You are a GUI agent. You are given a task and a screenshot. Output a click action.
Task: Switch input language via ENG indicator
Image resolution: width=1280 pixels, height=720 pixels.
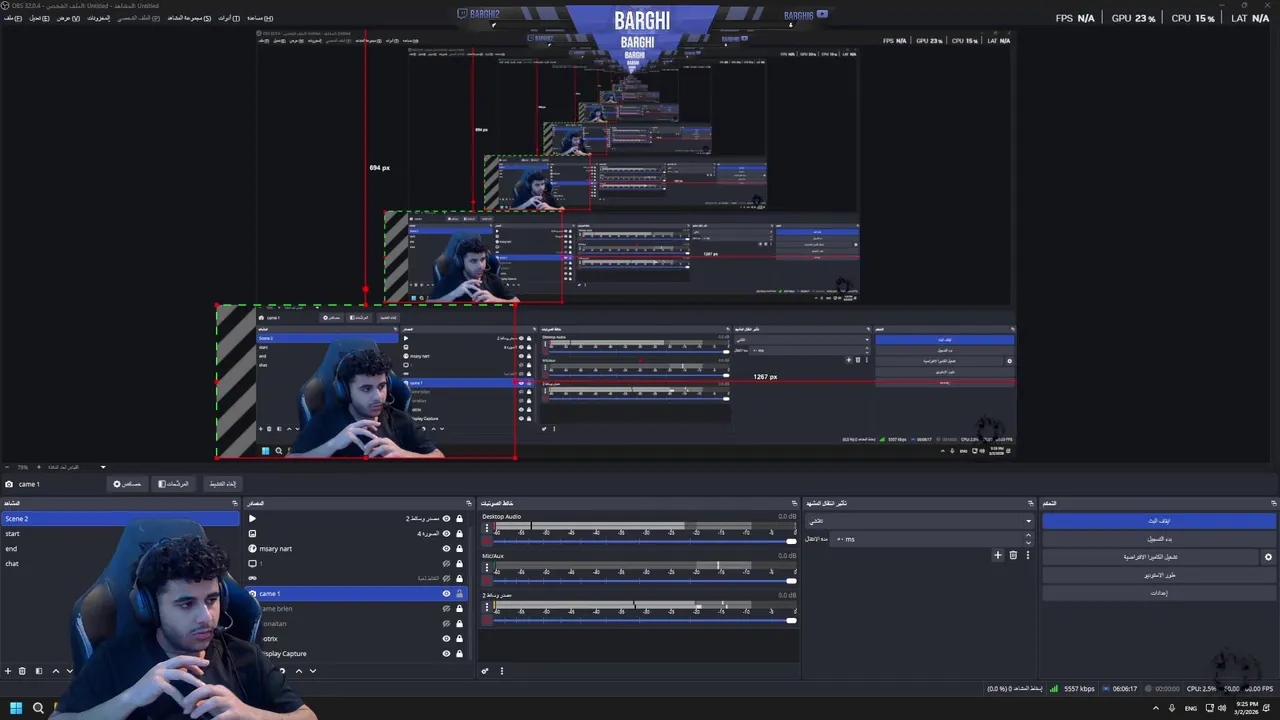coord(1191,708)
